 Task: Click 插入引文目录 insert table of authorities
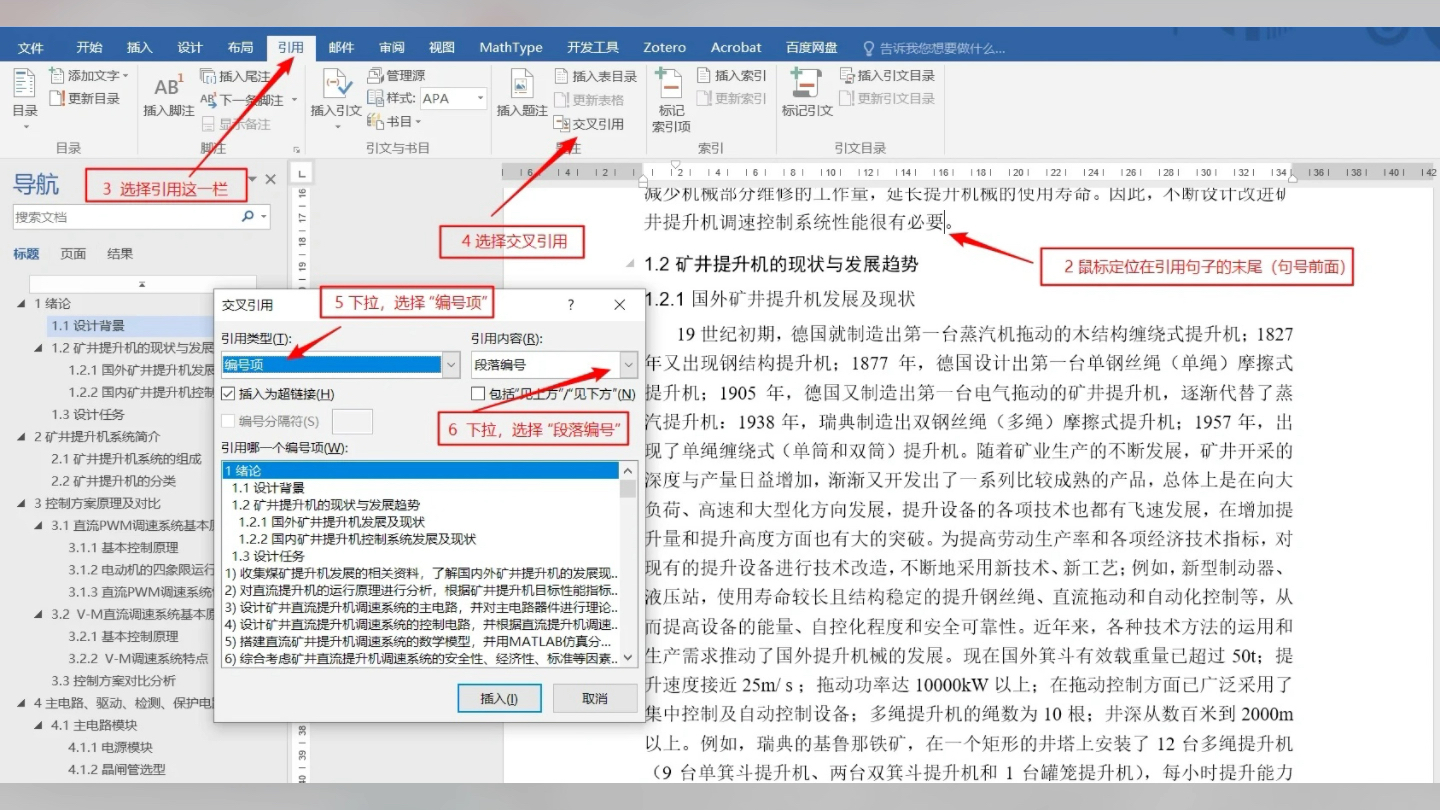pyautogui.click(x=887, y=76)
